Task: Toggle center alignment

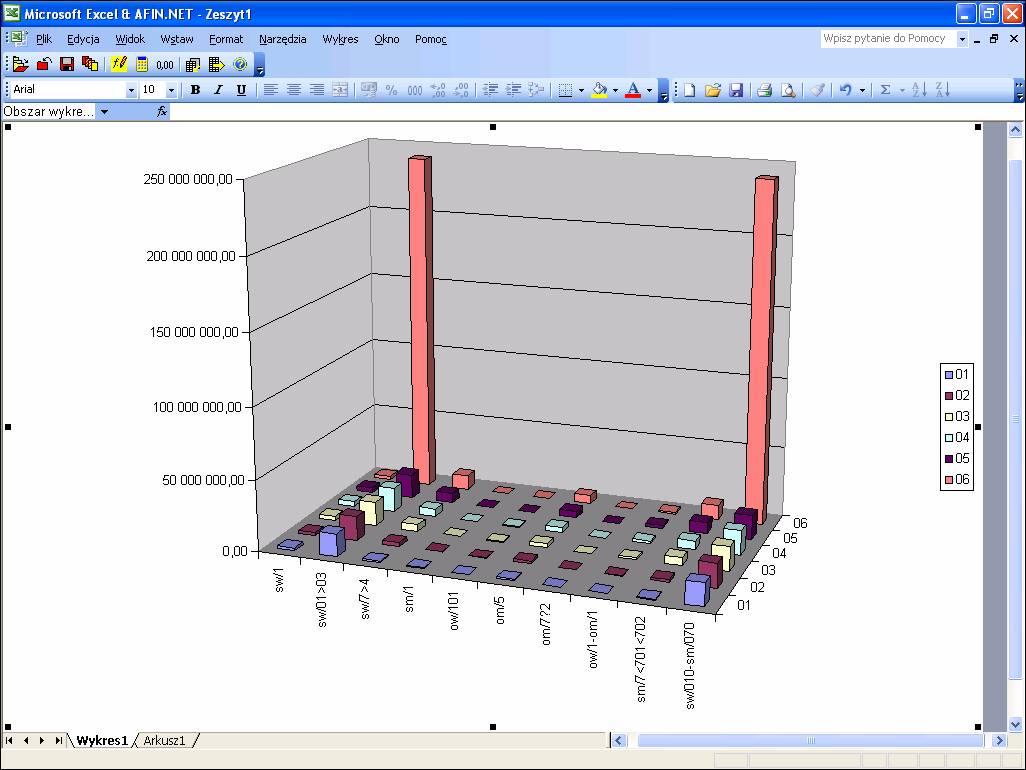Action: pos(294,90)
